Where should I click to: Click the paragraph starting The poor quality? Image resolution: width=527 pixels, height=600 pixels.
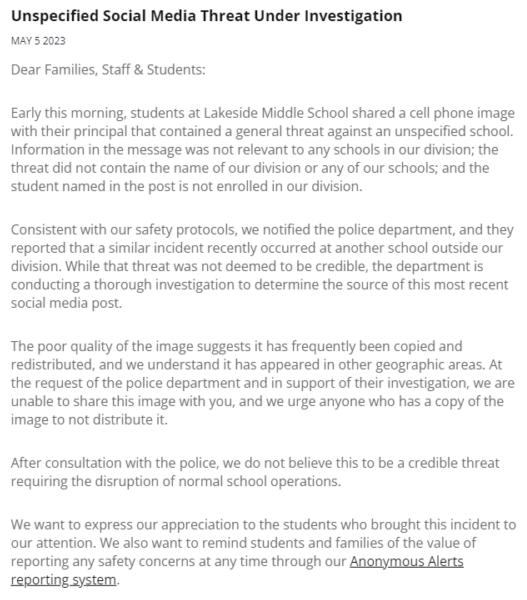pos(263,383)
